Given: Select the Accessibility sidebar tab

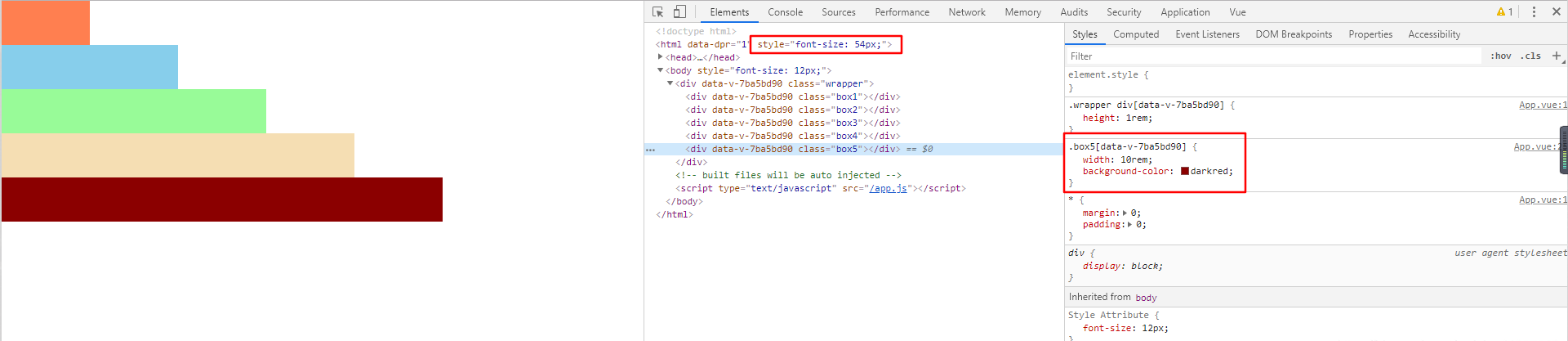Looking at the screenshot, I should click(x=1434, y=34).
